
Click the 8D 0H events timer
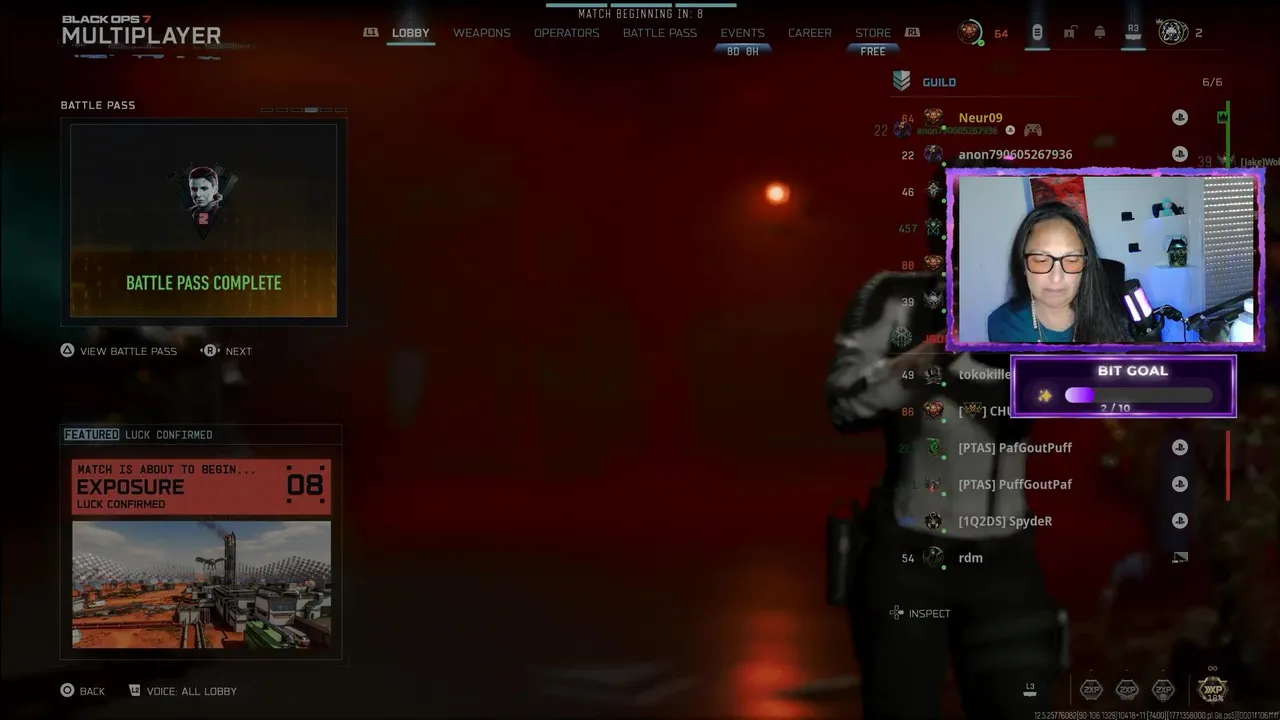point(742,51)
